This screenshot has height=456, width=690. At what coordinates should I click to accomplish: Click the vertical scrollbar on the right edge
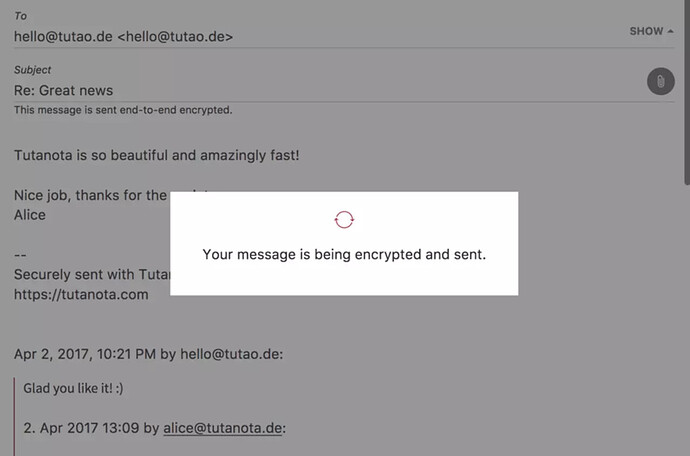(x=687, y=92)
